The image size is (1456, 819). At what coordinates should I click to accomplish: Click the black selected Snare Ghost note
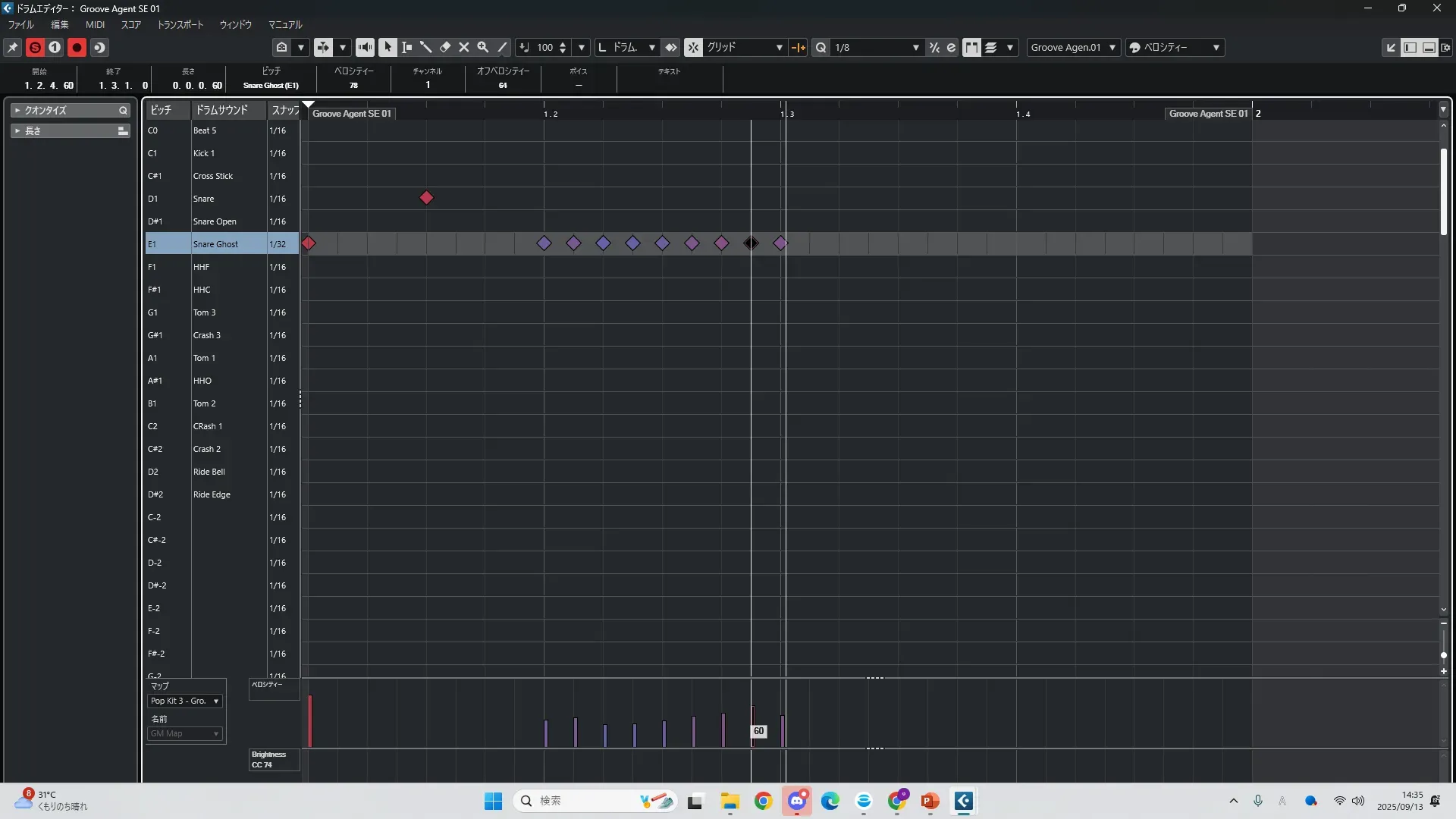pos(751,243)
